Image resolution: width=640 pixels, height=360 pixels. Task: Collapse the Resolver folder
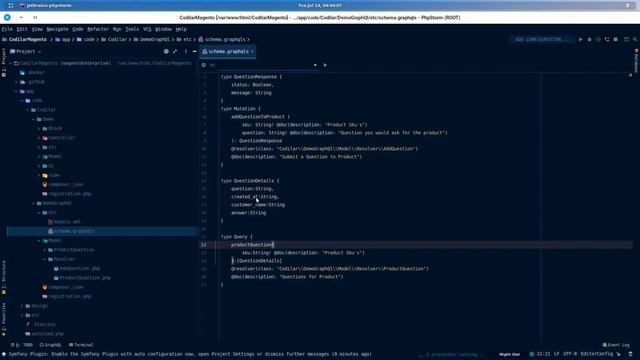[x=45, y=259]
